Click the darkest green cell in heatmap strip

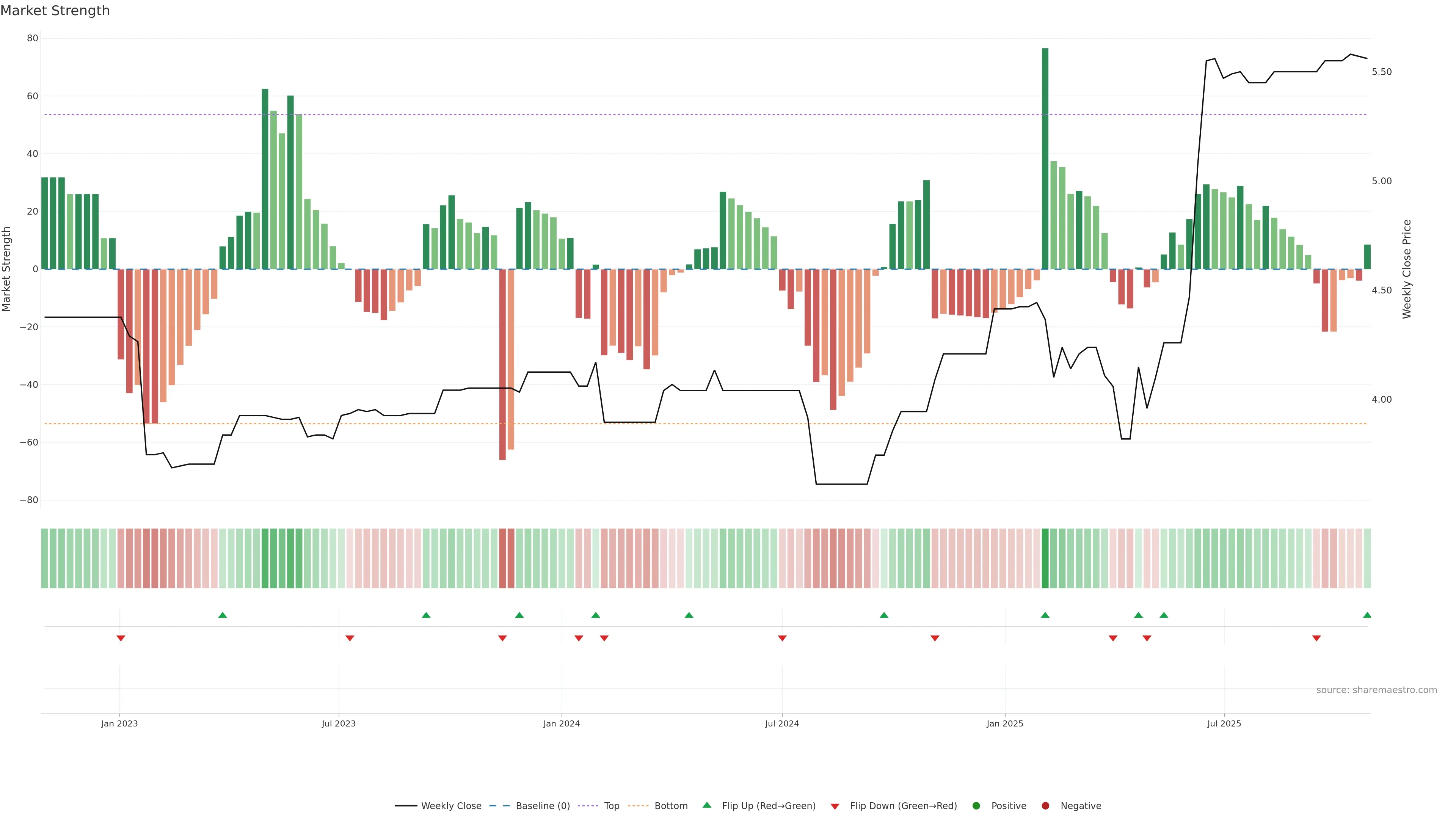(x=1045, y=559)
